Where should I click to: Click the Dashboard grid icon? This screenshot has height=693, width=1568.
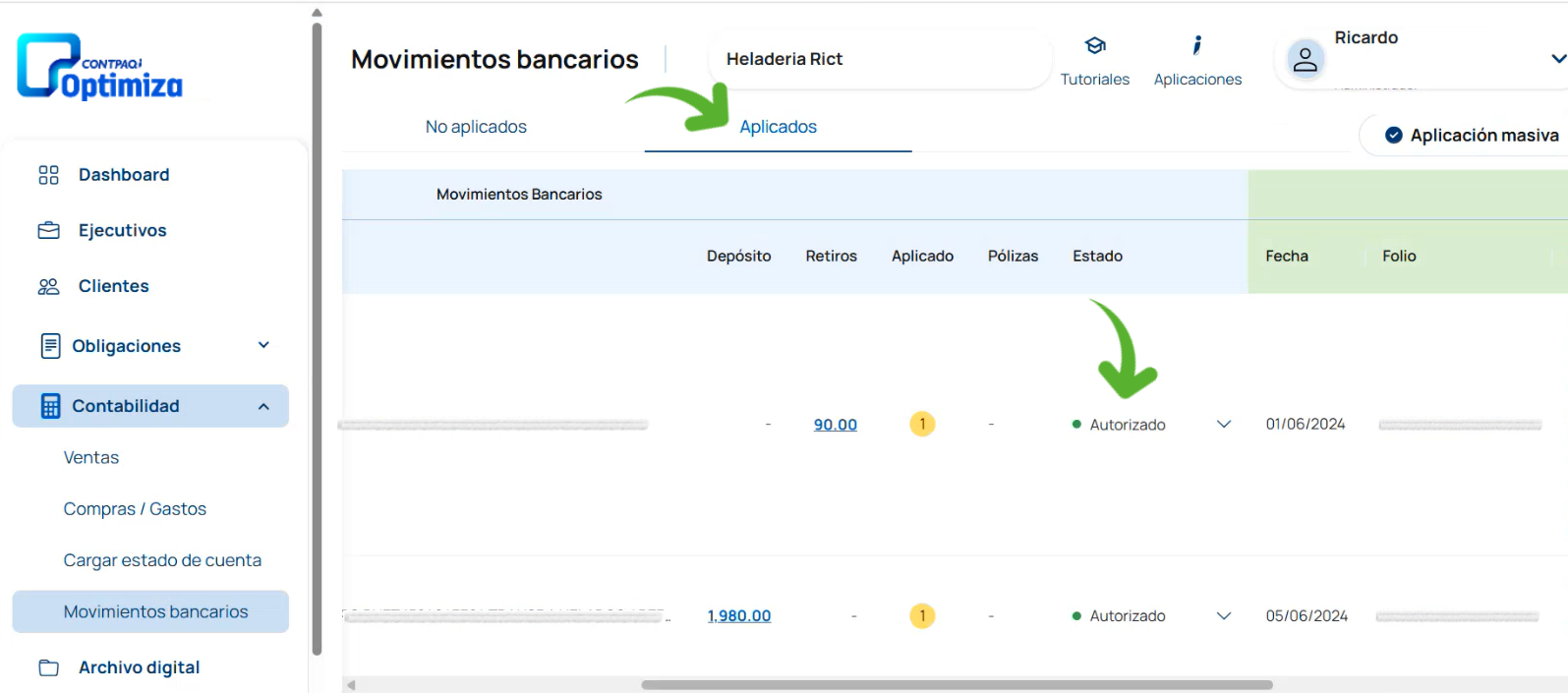coord(48,175)
